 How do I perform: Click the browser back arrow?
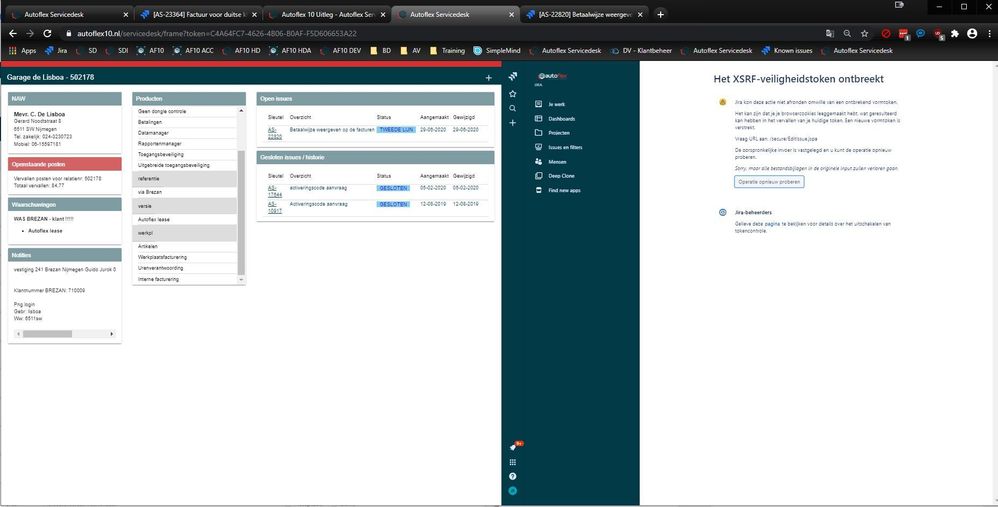click(13, 34)
